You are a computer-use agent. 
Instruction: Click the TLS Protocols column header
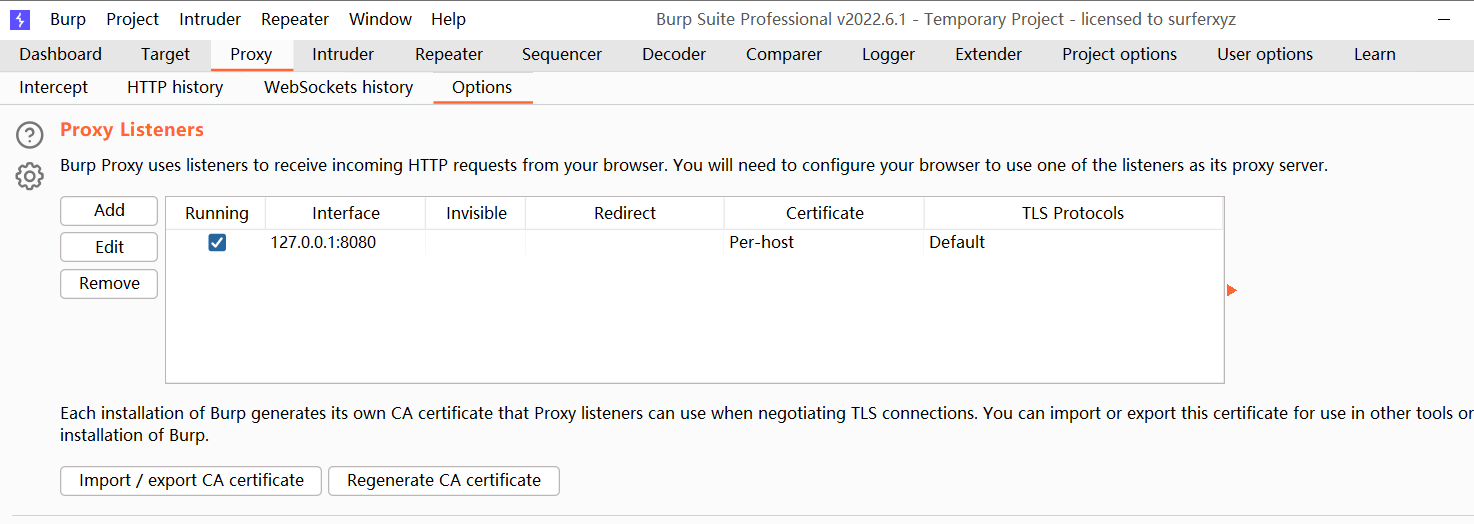[1072, 213]
